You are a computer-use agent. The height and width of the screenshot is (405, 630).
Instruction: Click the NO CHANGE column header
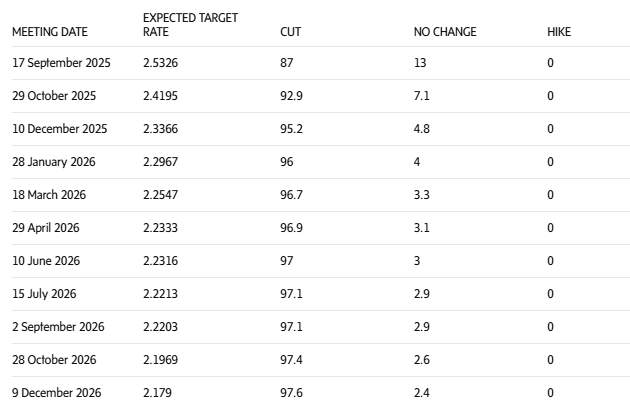click(445, 32)
